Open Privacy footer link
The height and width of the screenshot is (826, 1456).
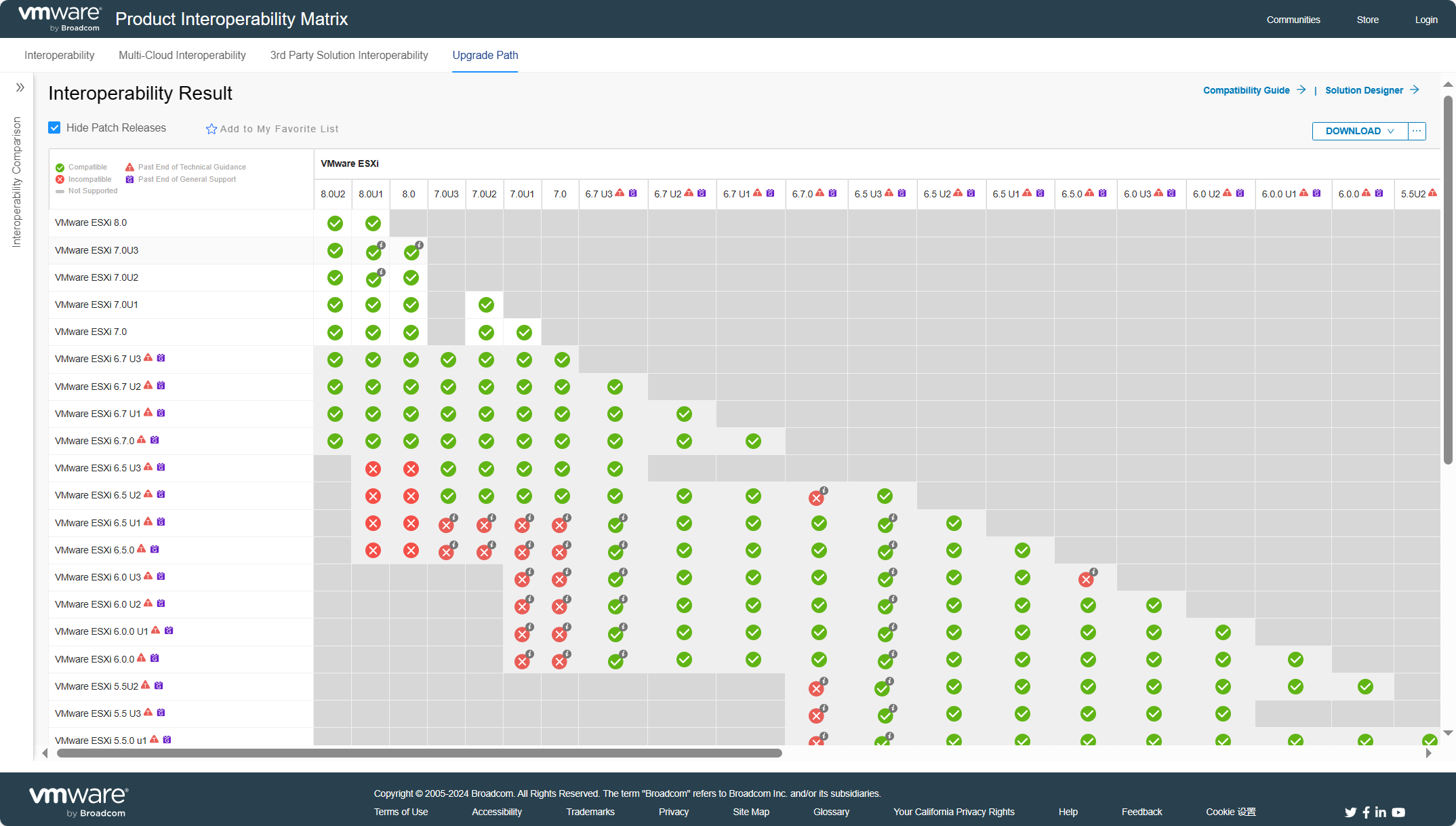tap(674, 812)
